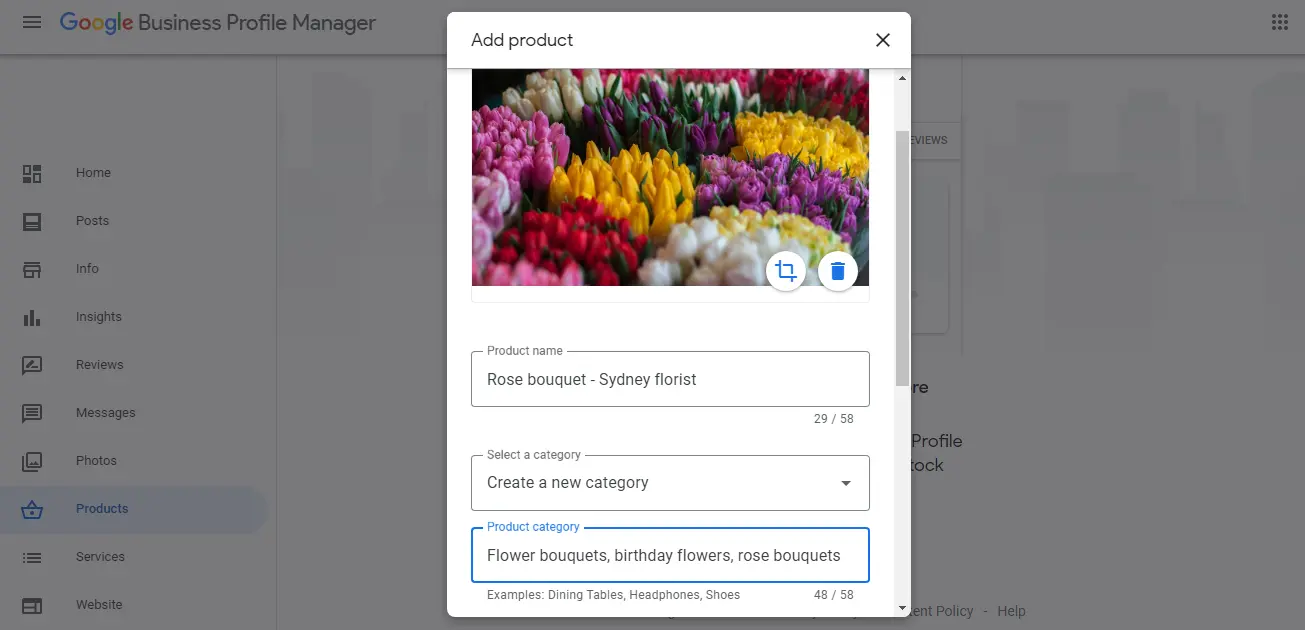
Task: Click the Photos icon in the sidebar
Action: click(32, 461)
